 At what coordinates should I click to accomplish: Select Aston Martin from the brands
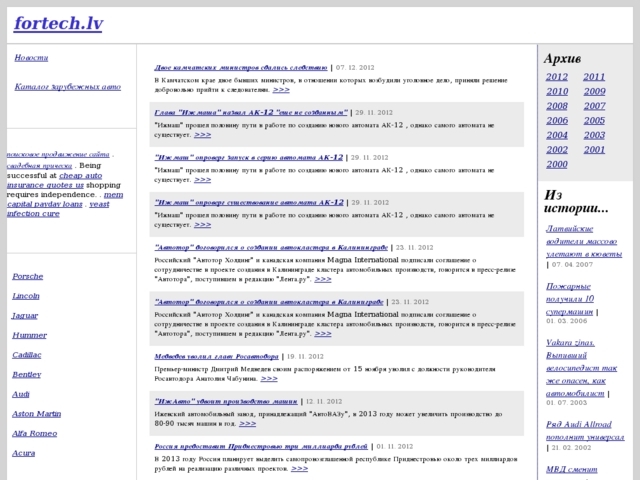click(36, 412)
